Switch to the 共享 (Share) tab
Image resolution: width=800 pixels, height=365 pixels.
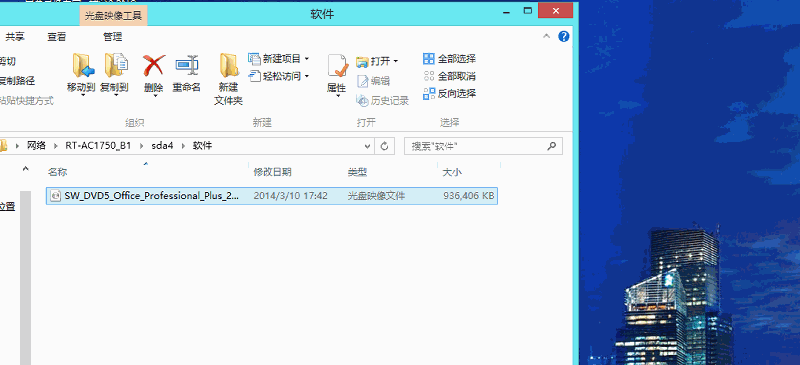[x=15, y=37]
